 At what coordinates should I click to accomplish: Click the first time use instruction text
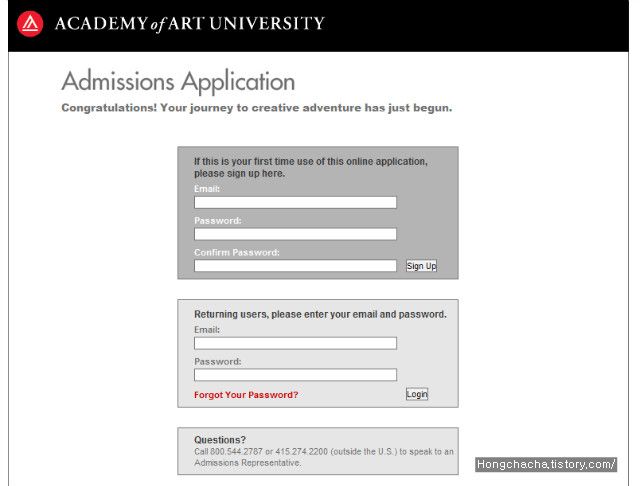[x=311, y=167]
